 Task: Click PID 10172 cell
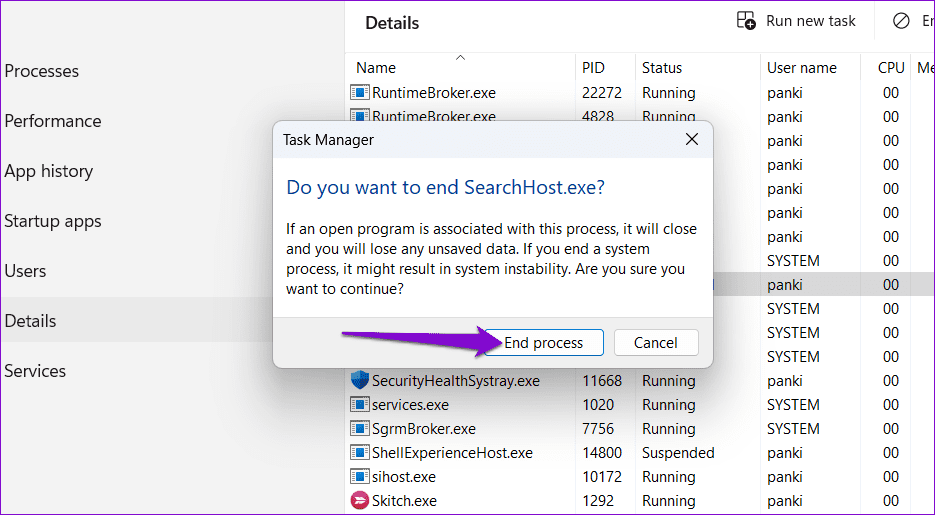pos(602,476)
